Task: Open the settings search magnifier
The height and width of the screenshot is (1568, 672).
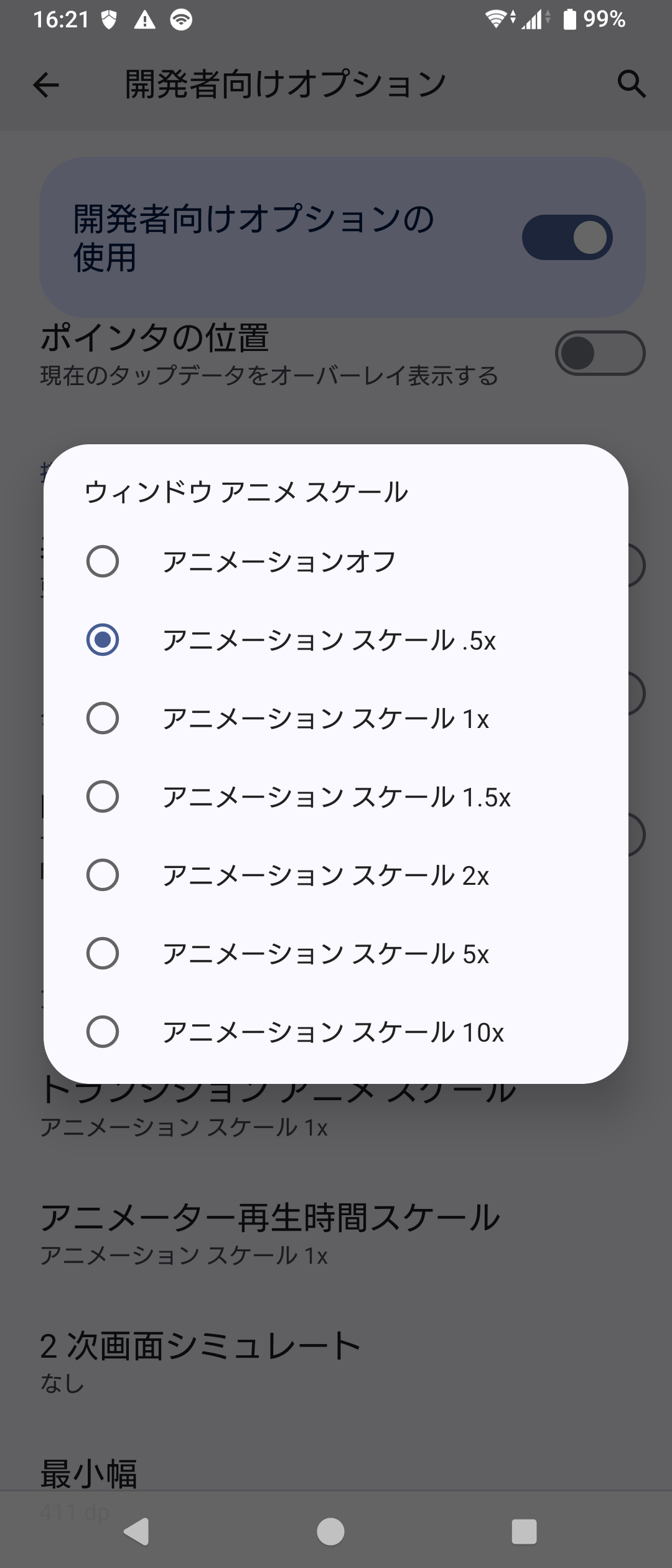Action: pos(631,83)
